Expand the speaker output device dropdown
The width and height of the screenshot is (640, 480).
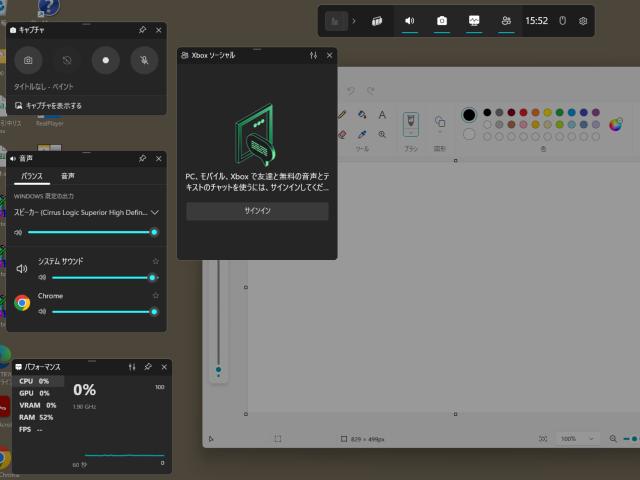pos(155,212)
